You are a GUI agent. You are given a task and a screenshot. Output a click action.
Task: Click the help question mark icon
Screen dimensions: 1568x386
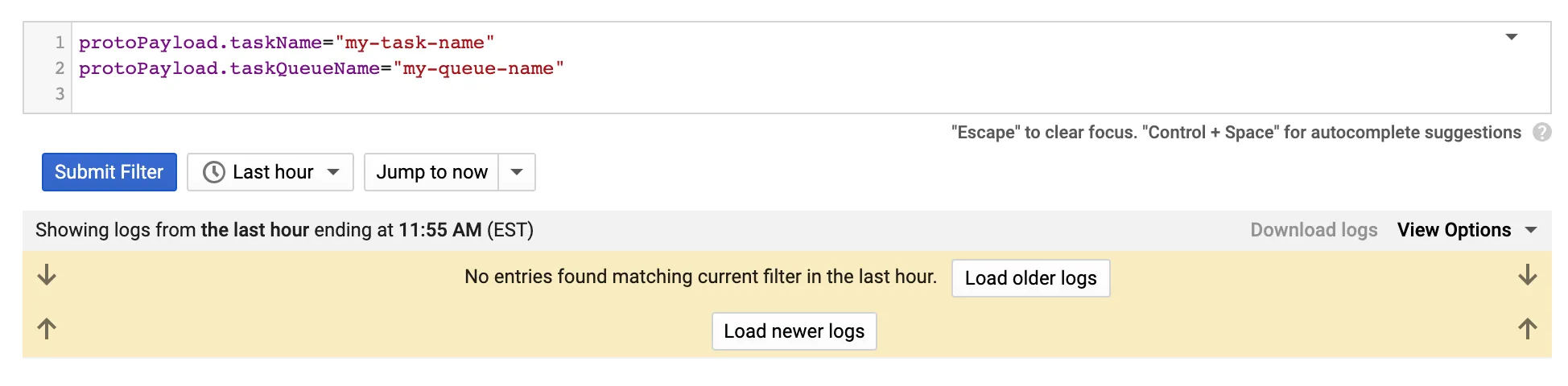[1541, 133]
